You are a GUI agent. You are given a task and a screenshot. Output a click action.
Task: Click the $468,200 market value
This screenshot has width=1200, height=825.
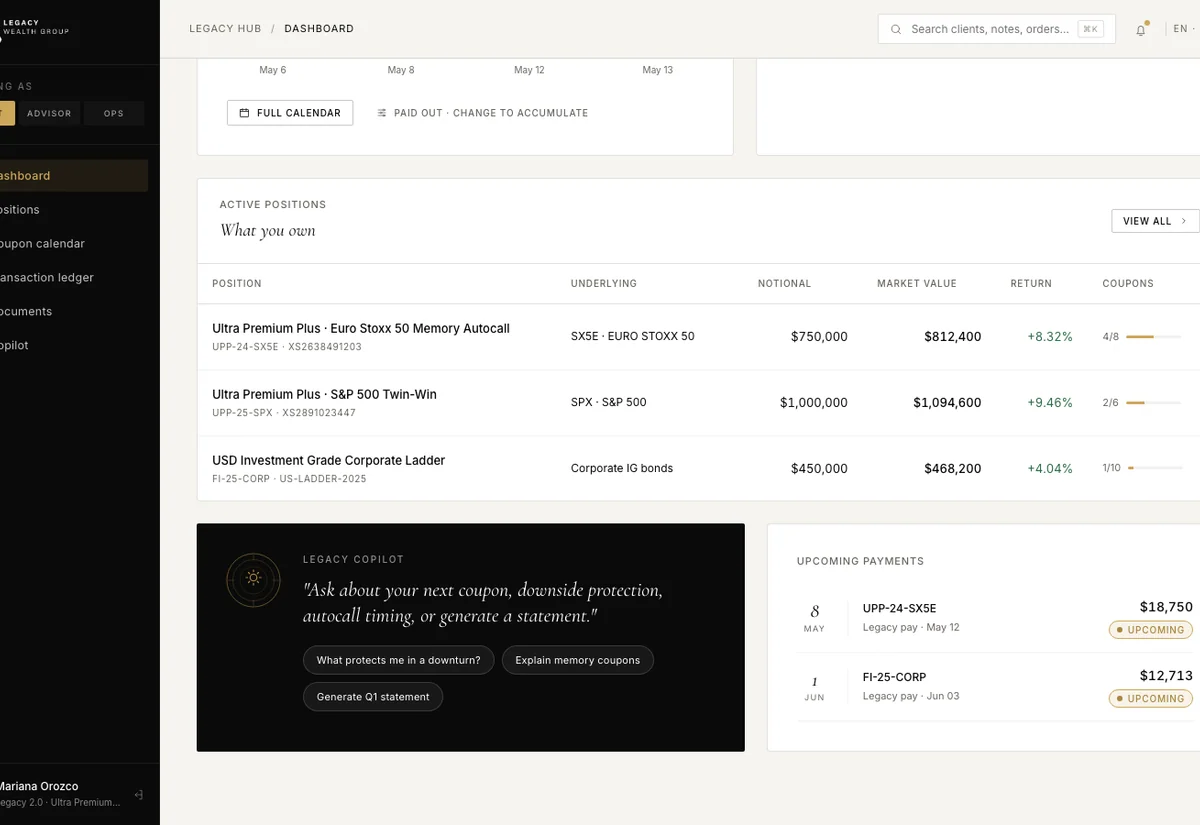[953, 469]
